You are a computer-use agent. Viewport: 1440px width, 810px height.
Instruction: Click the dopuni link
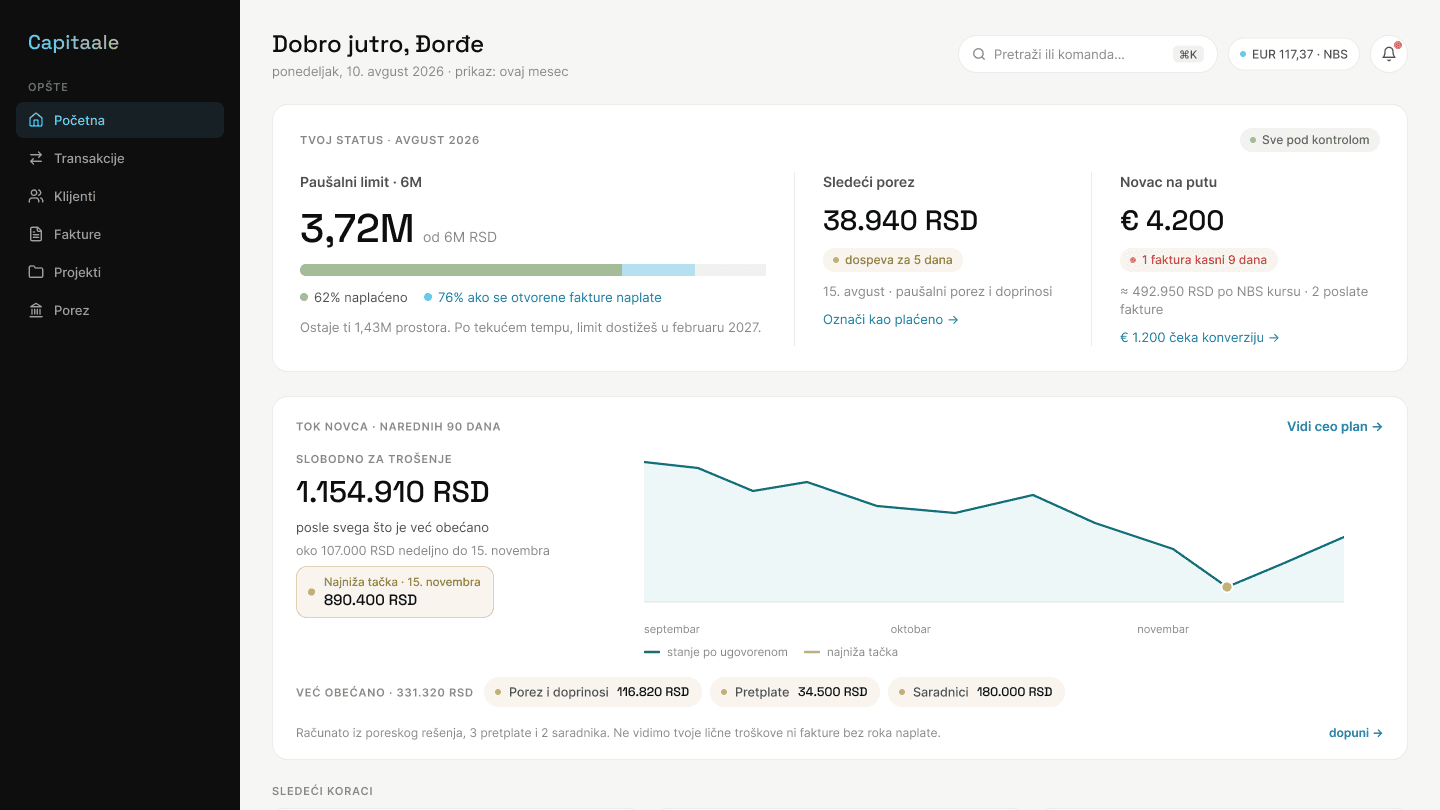[x=1356, y=733]
